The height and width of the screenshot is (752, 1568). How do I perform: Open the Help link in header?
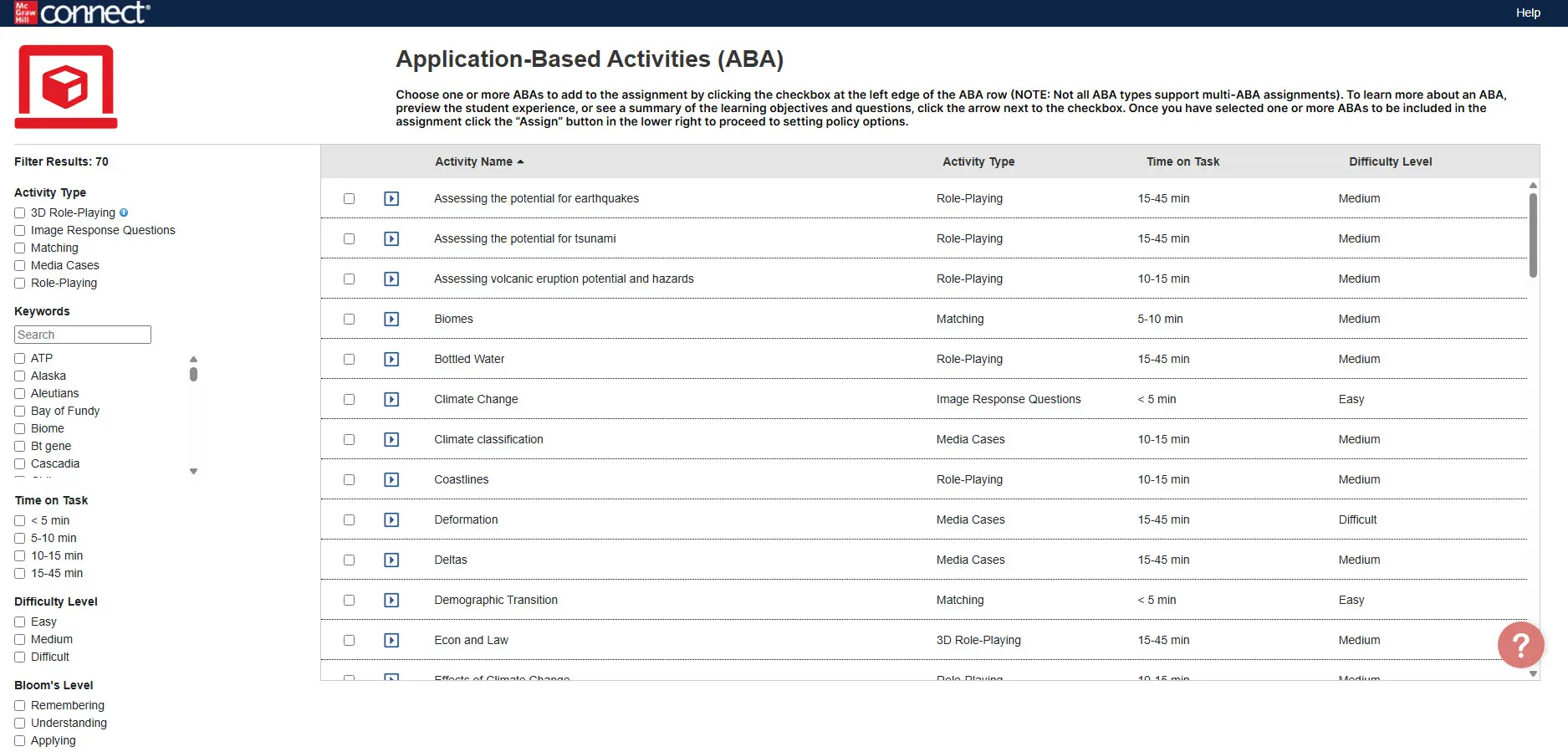pyautogui.click(x=1528, y=13)
